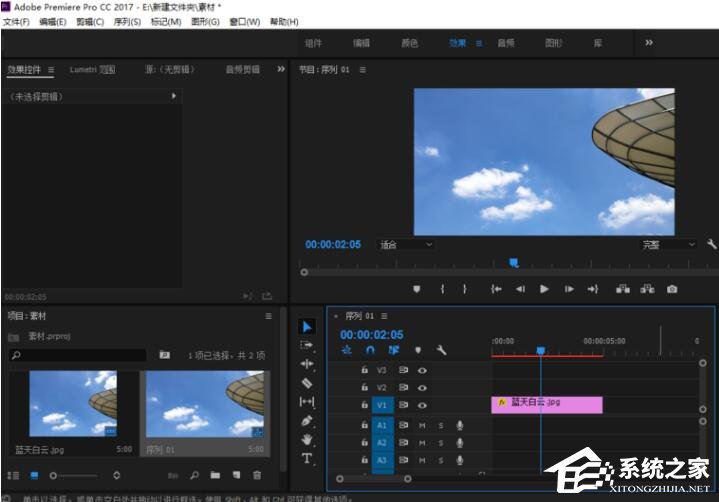719x502 pixels.
Task: Select the Hand tool
Action: [307, 440]
